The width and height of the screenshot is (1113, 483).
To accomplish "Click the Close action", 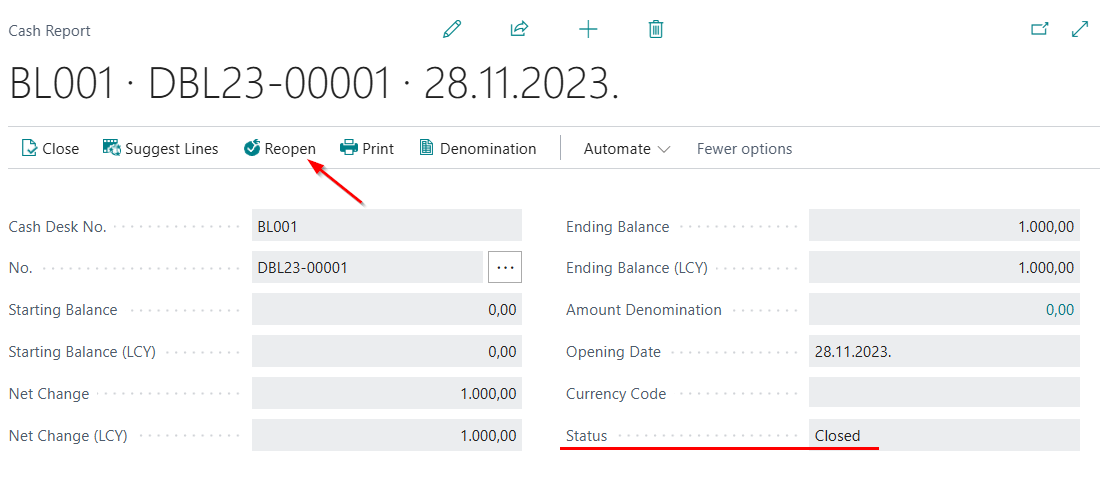I will pyautogui.click(x=50, y=148).
